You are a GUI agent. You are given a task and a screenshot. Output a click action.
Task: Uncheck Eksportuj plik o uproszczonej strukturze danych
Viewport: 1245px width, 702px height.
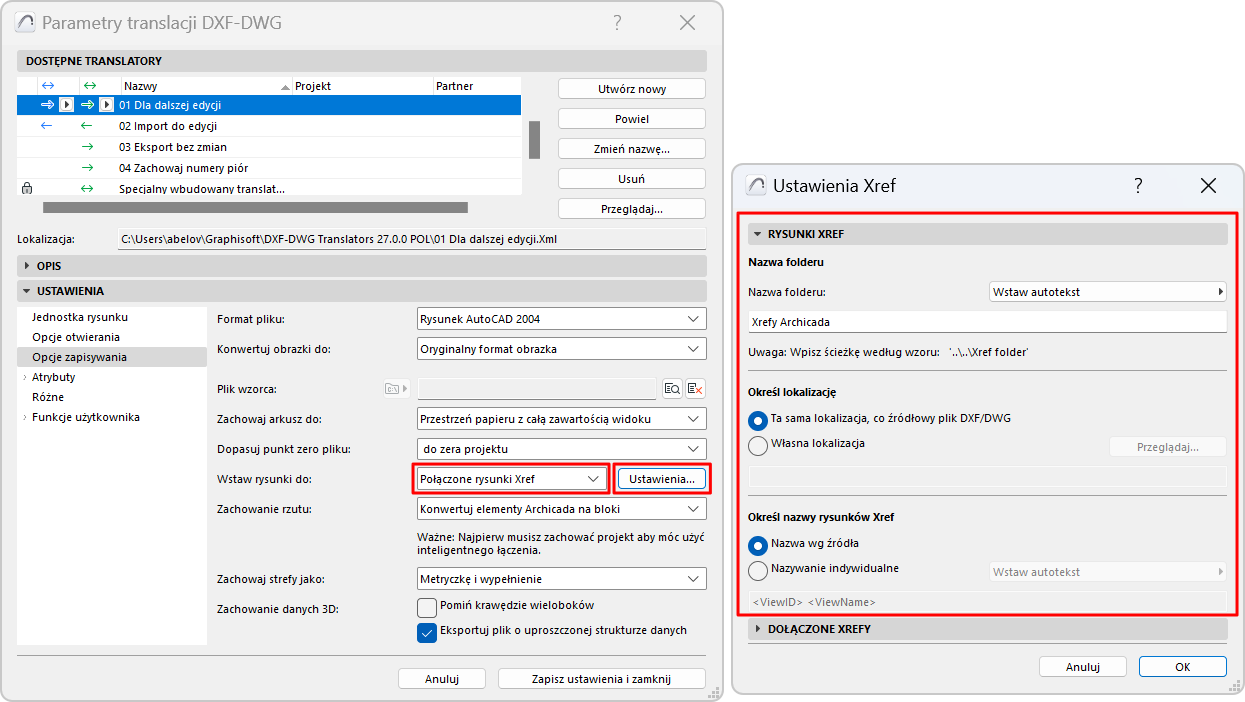pos(427,632)
